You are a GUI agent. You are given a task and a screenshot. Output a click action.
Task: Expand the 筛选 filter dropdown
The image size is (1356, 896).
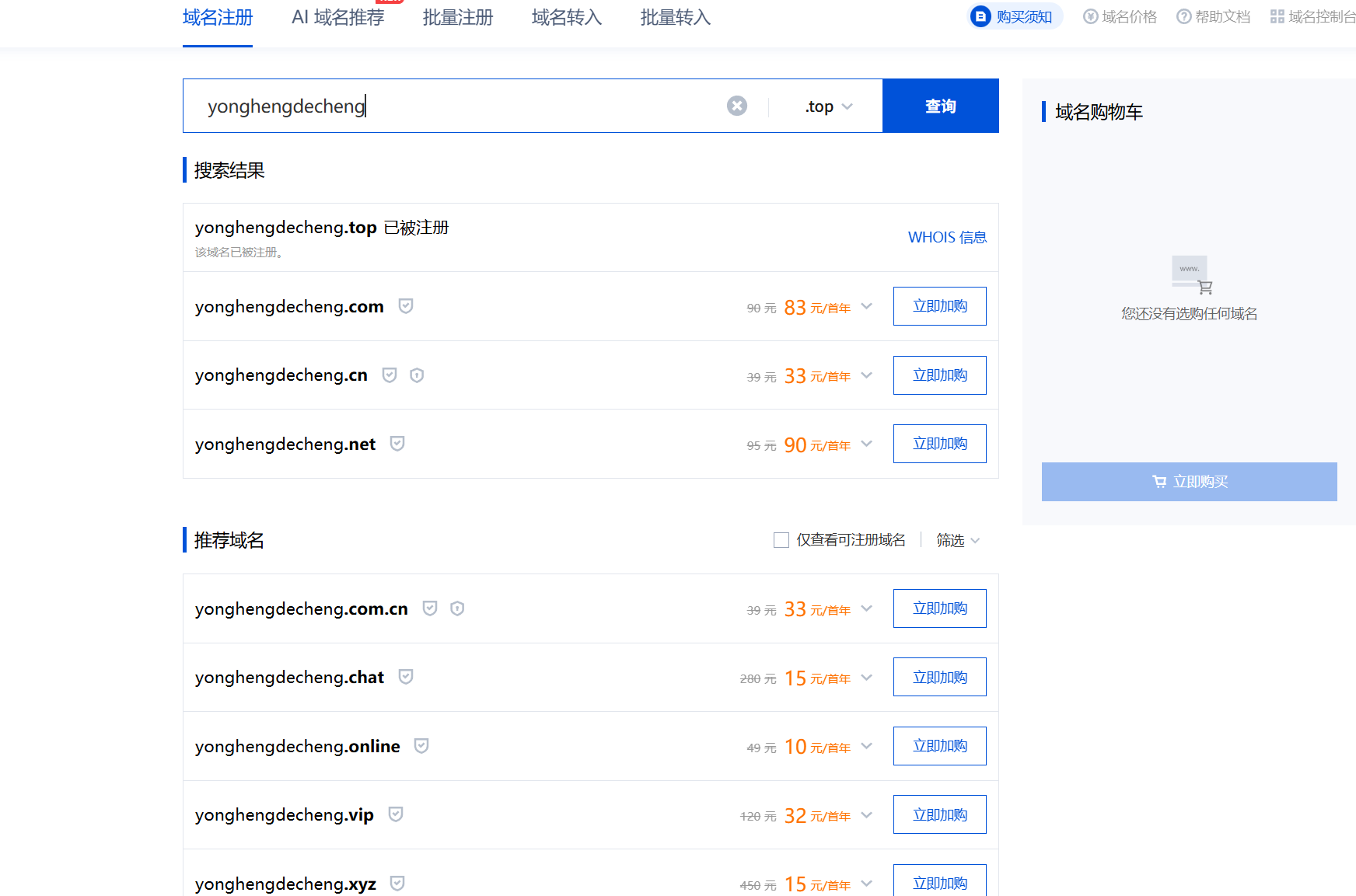(957, 540)
